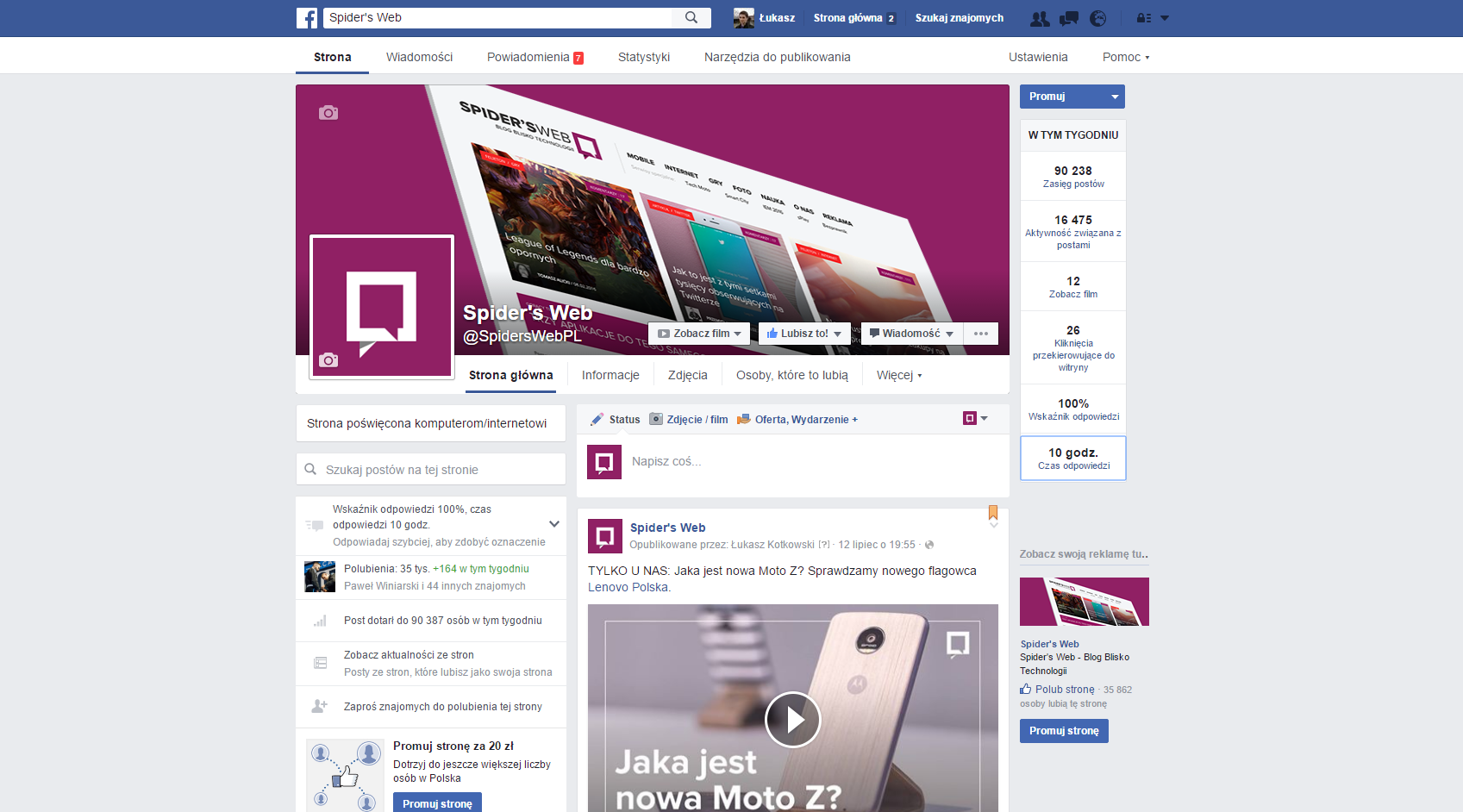
Task: Click the globe audience icon on post
Action: [929, 545]
